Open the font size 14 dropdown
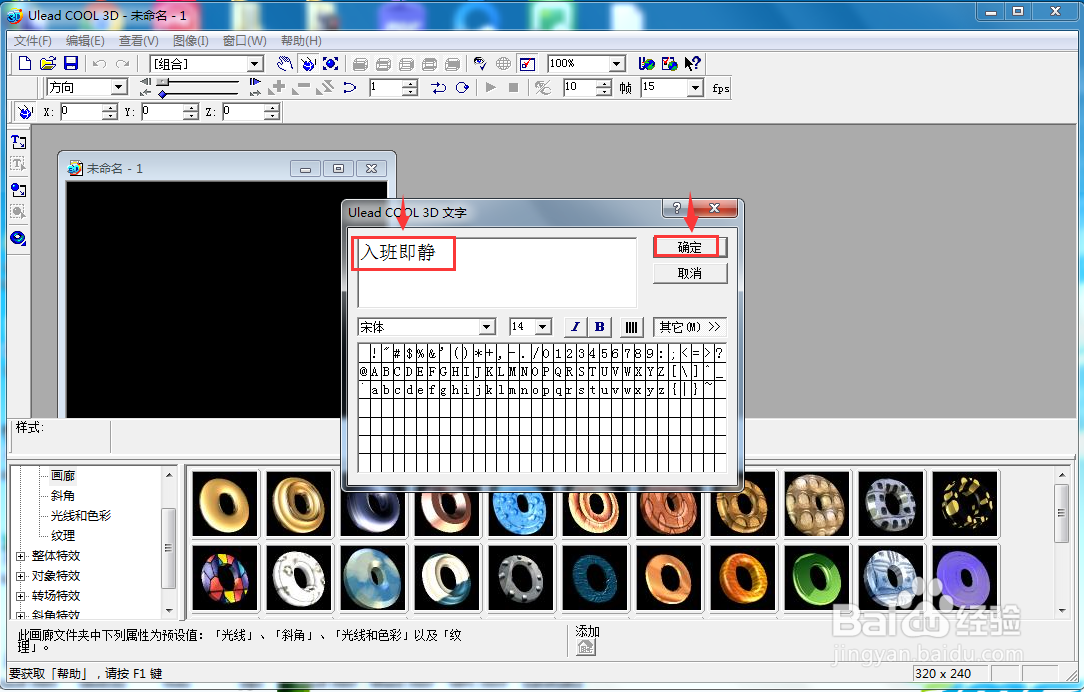The width and height of the screenshot is (1084, 692). pos(543,327)
